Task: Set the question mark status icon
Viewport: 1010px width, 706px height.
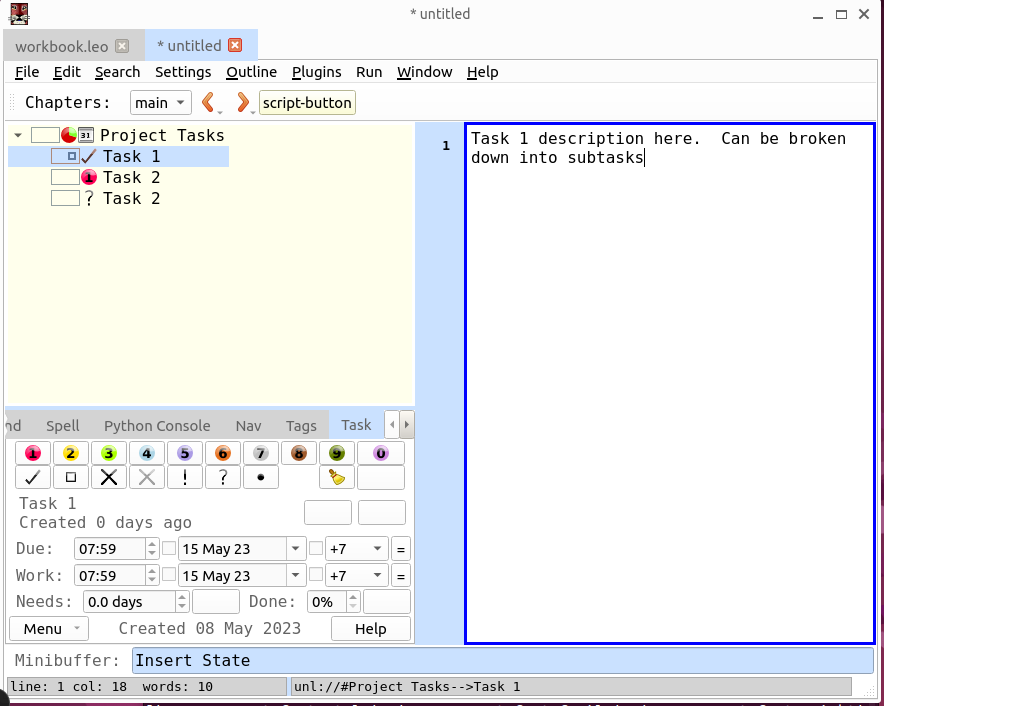Action: point(223,477)
